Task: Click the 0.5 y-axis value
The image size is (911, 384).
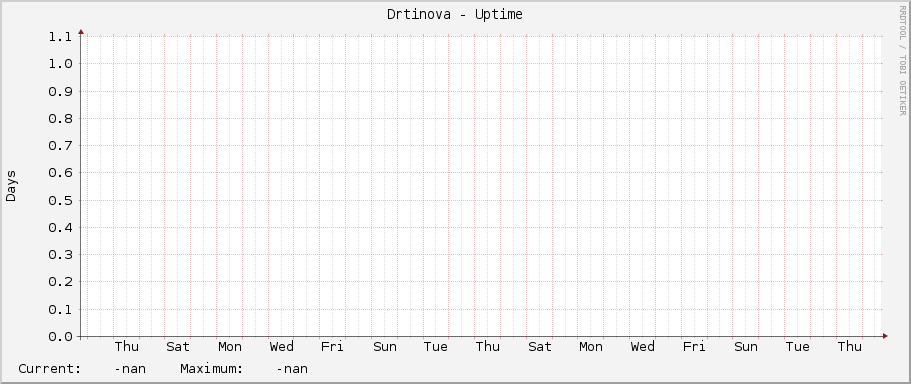Action: pyautogui.click(x=60, y=200)
